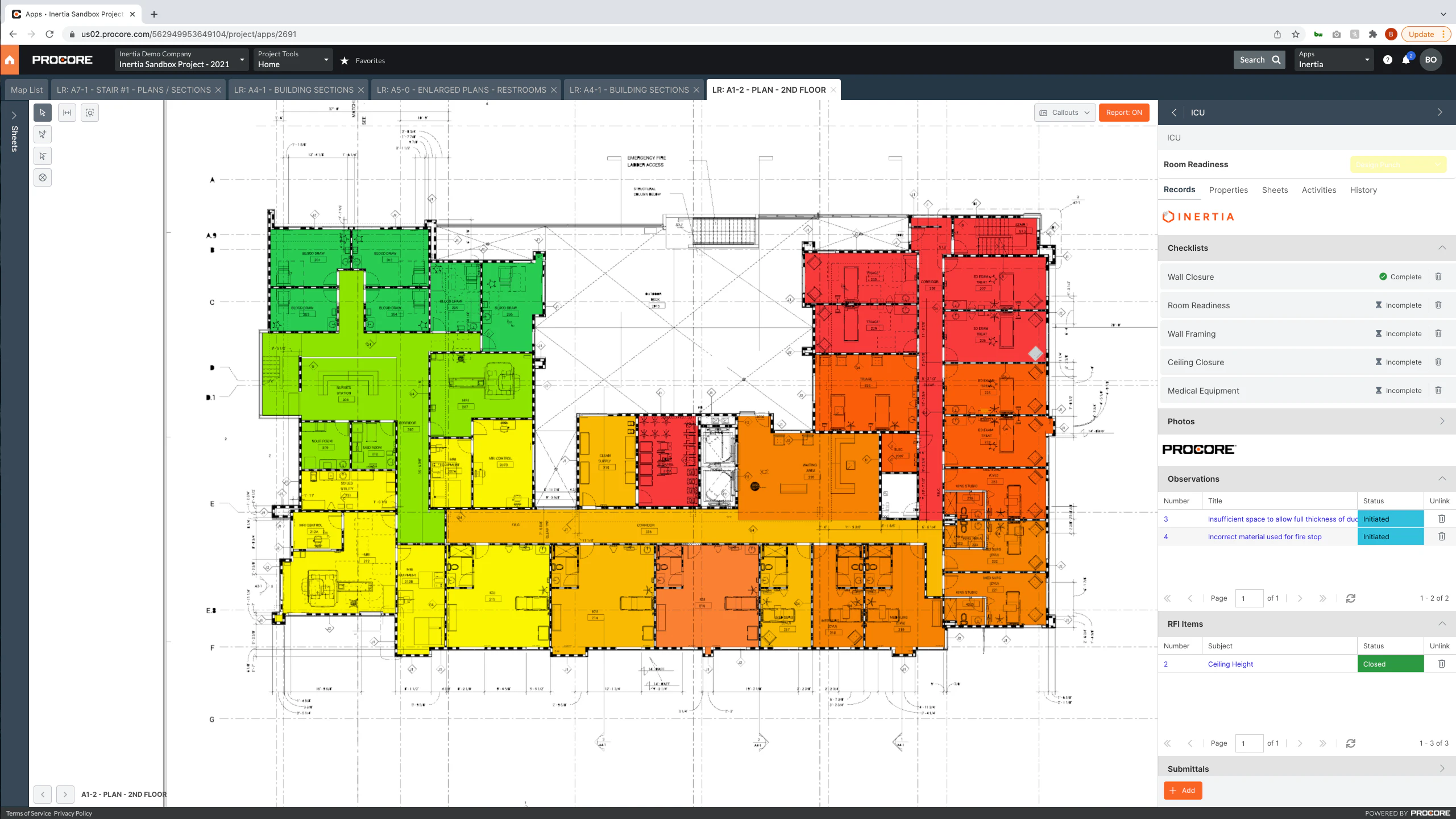This screenshot has height=819, width=1456.
Task: Activate the zoom-to-area tool
Action: pyautogui.click(x=90, y=112)
